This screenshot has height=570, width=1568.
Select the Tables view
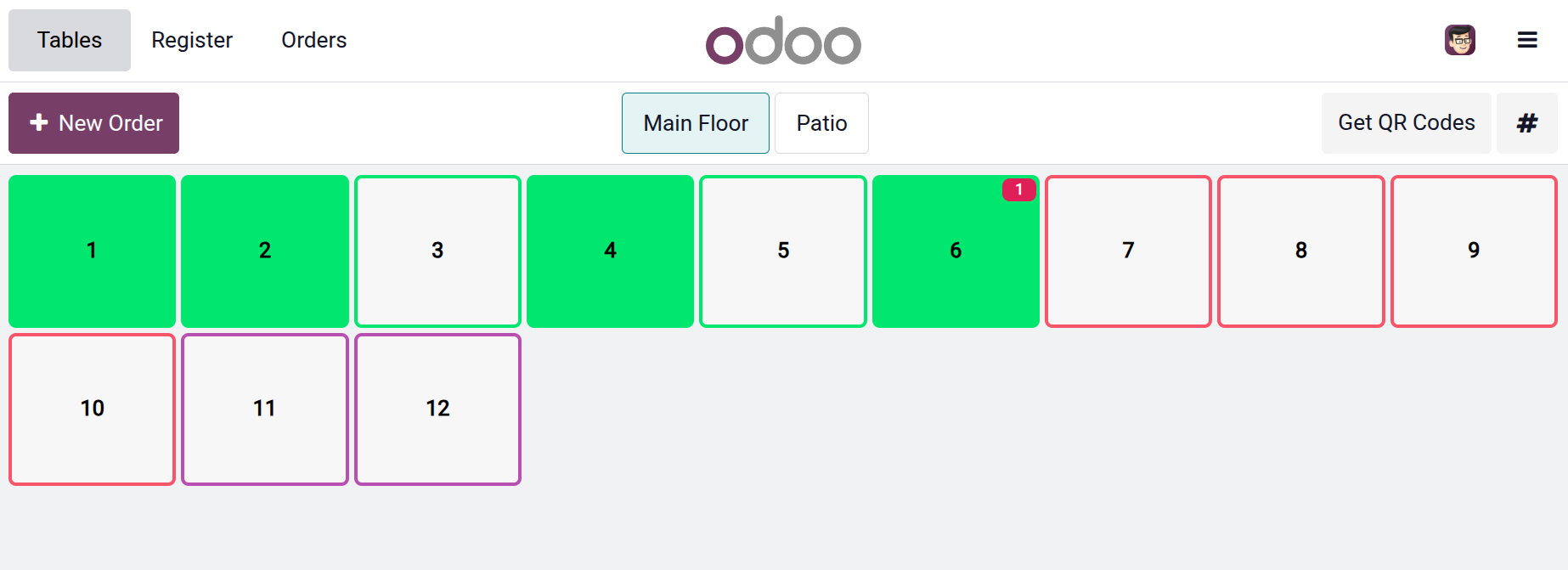(70, 40)
